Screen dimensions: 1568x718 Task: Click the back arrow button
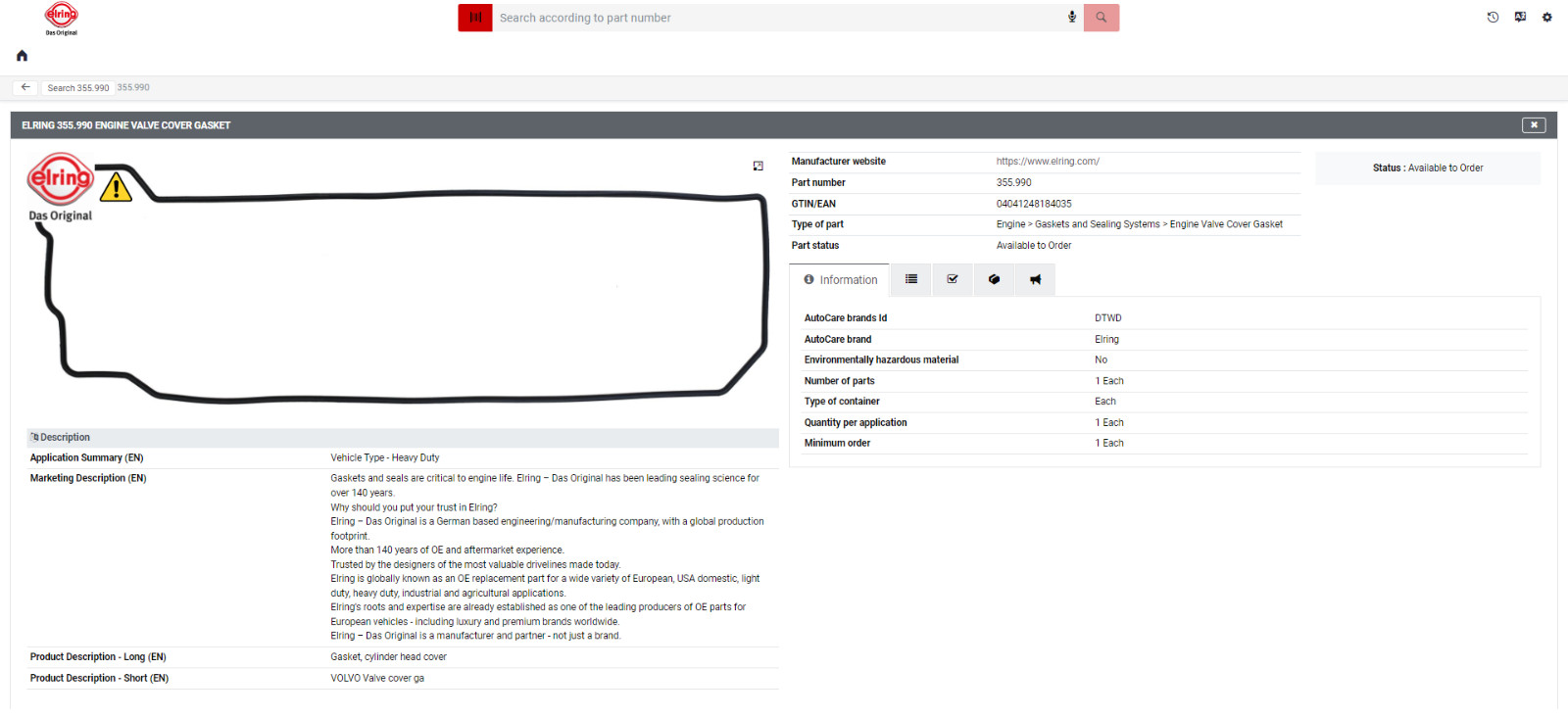point(25,87)
